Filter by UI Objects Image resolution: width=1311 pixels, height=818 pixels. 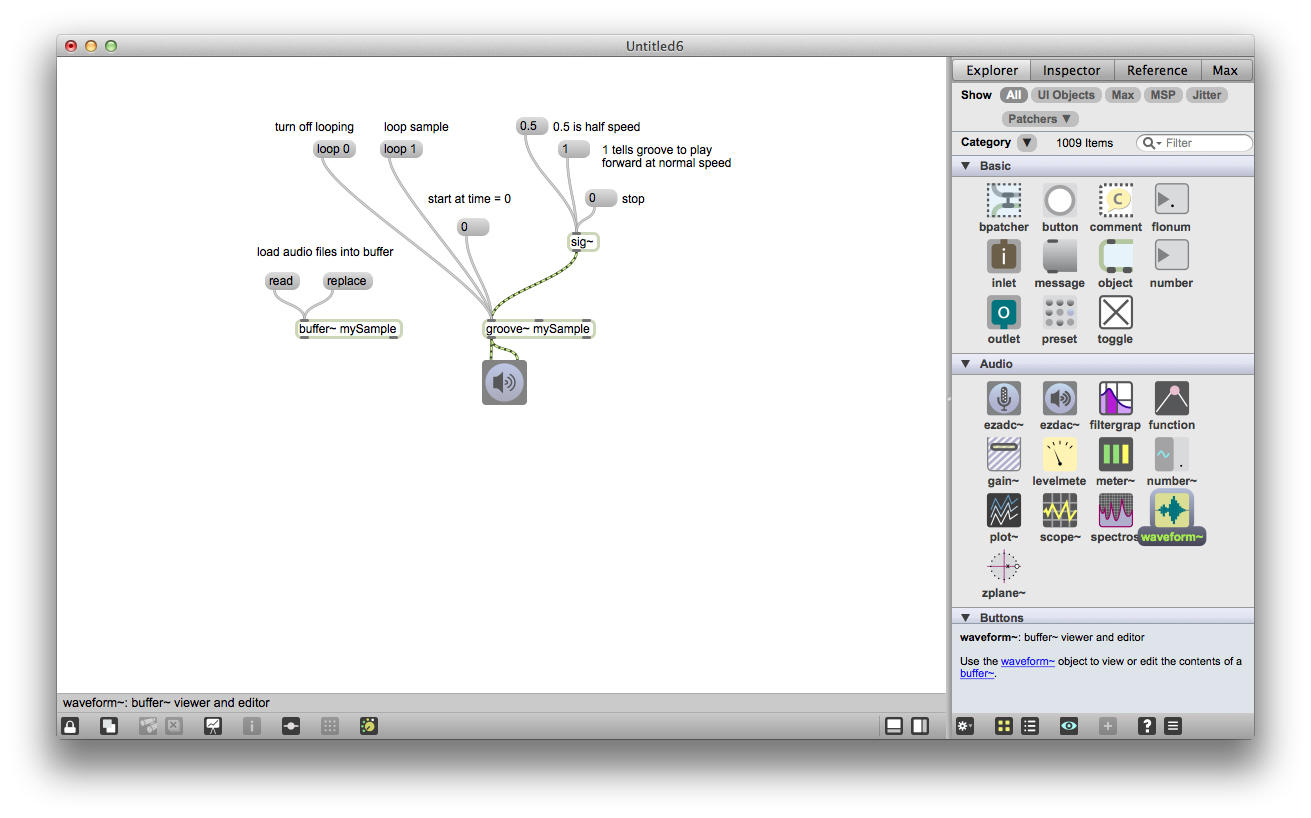1066,95
